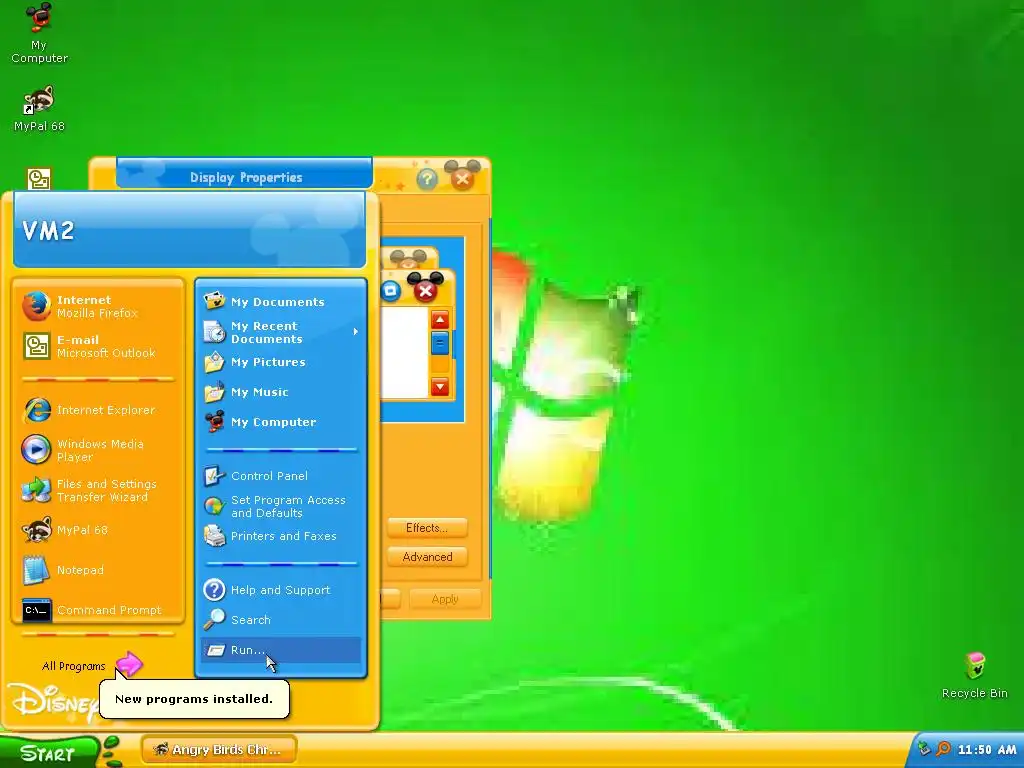Click Outlook icon behind Start menu on desktop

(x=39, y=179)
